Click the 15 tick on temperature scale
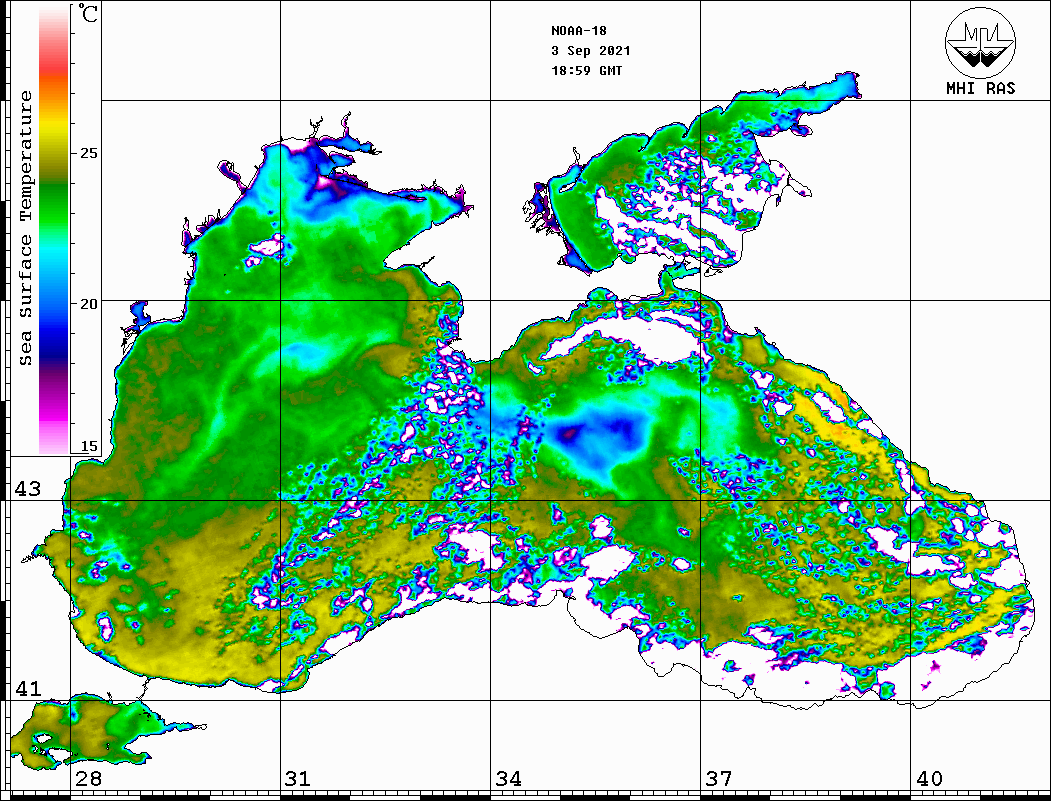The height and width of the screenshot is (801, 1051). point(88,446)
